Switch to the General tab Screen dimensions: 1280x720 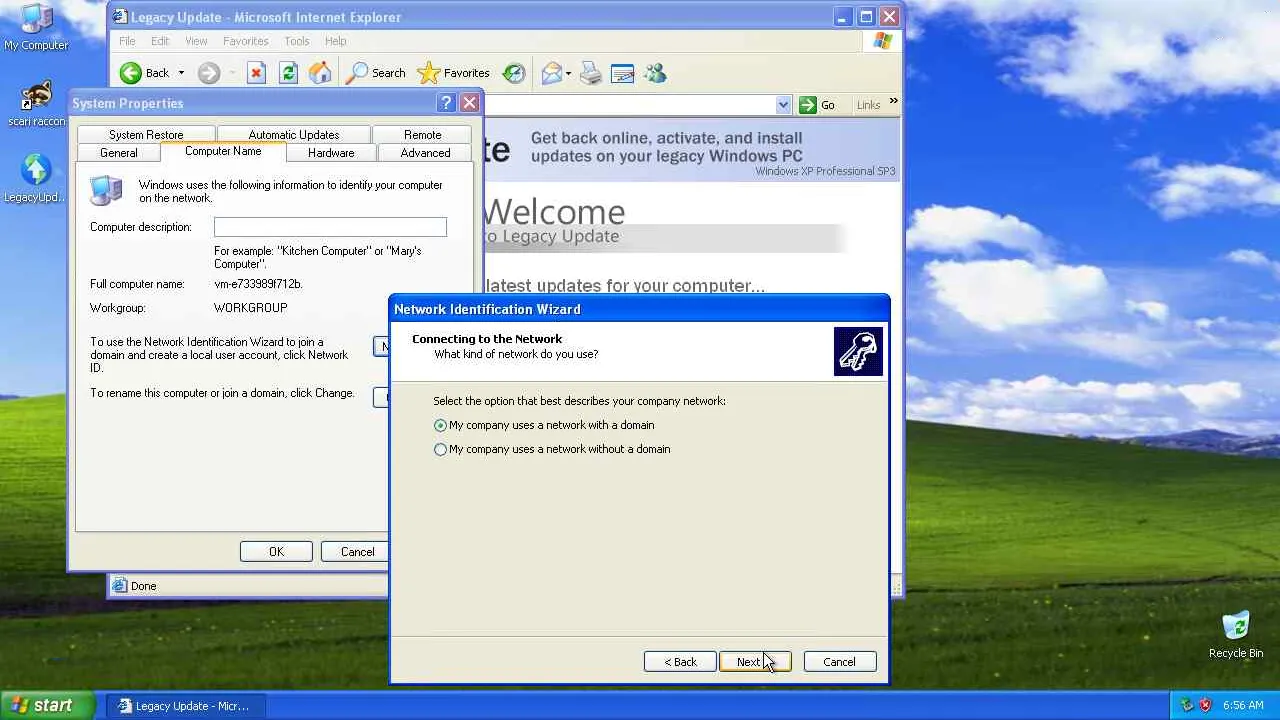[x=118, y=153]
